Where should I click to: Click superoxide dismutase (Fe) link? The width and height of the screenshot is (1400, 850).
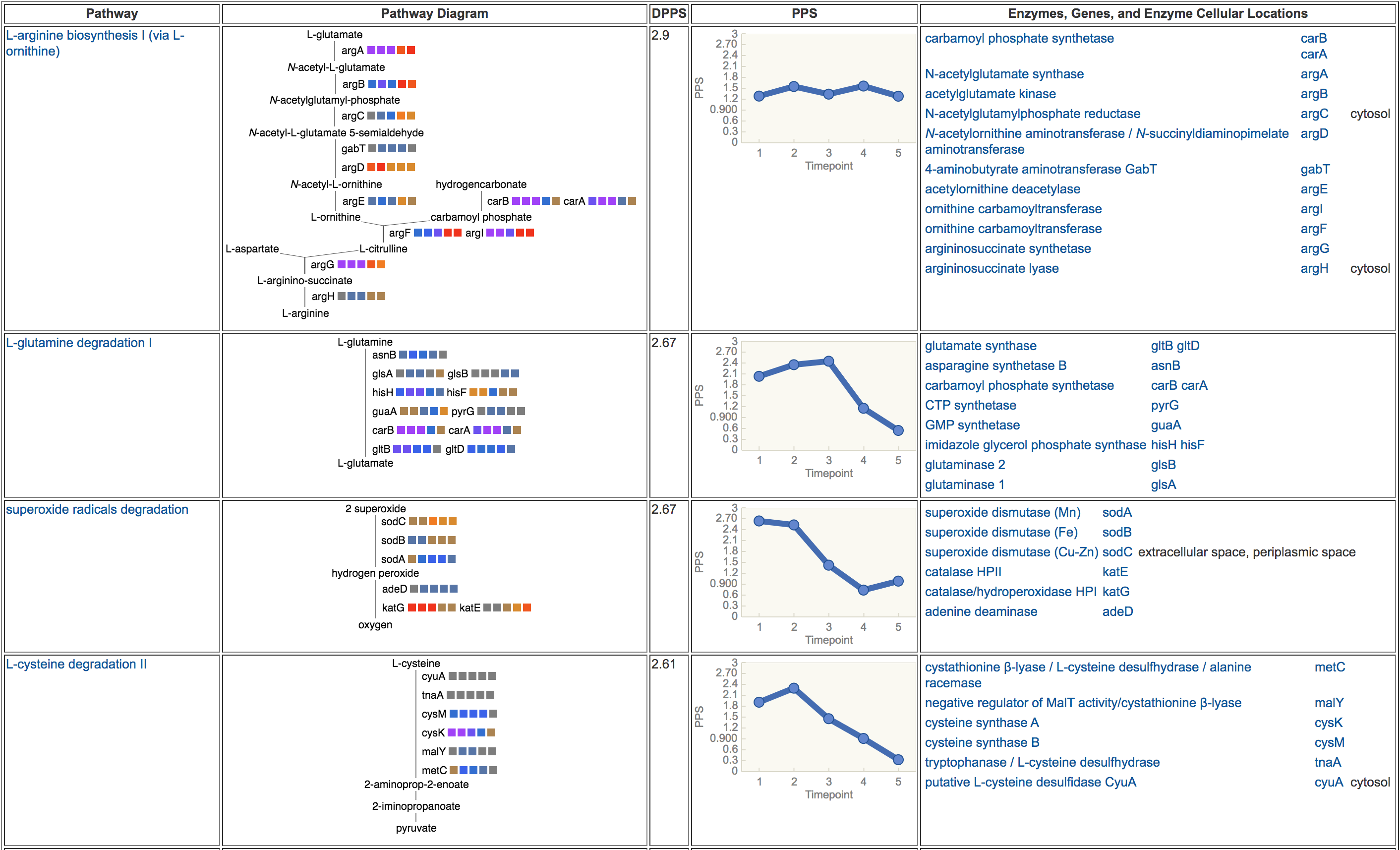click(x=1001, y=533)
